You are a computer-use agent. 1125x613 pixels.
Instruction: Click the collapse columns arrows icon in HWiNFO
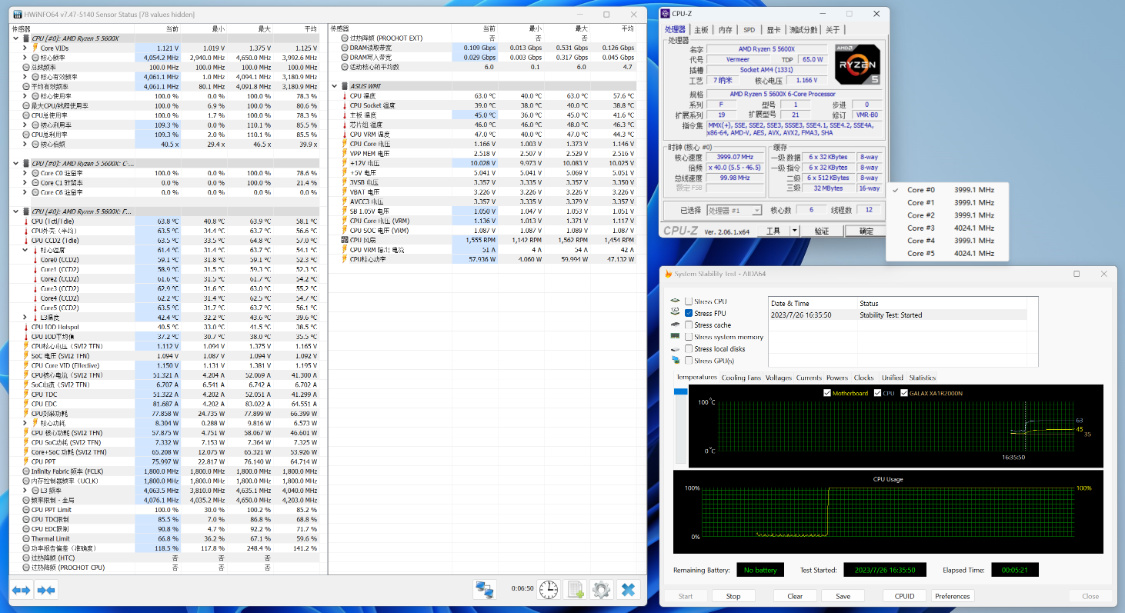46,590
